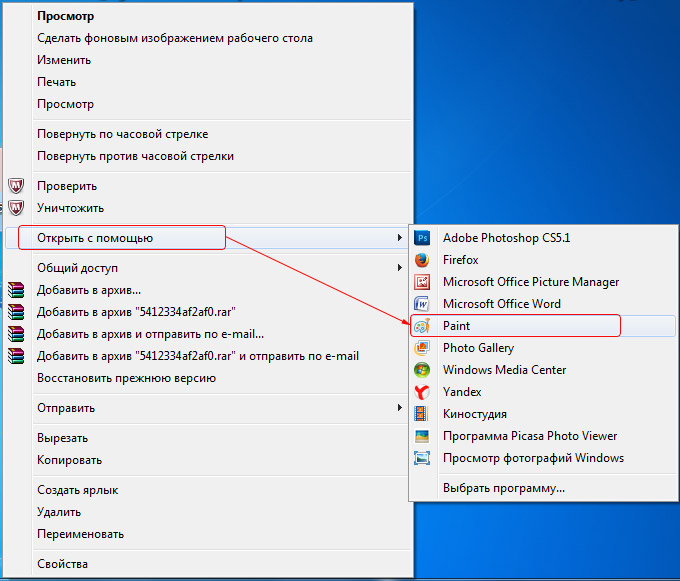The image size is (680, 581).
Task: Click McAfee shield icon next to Проверить
Action: point(16,186)
